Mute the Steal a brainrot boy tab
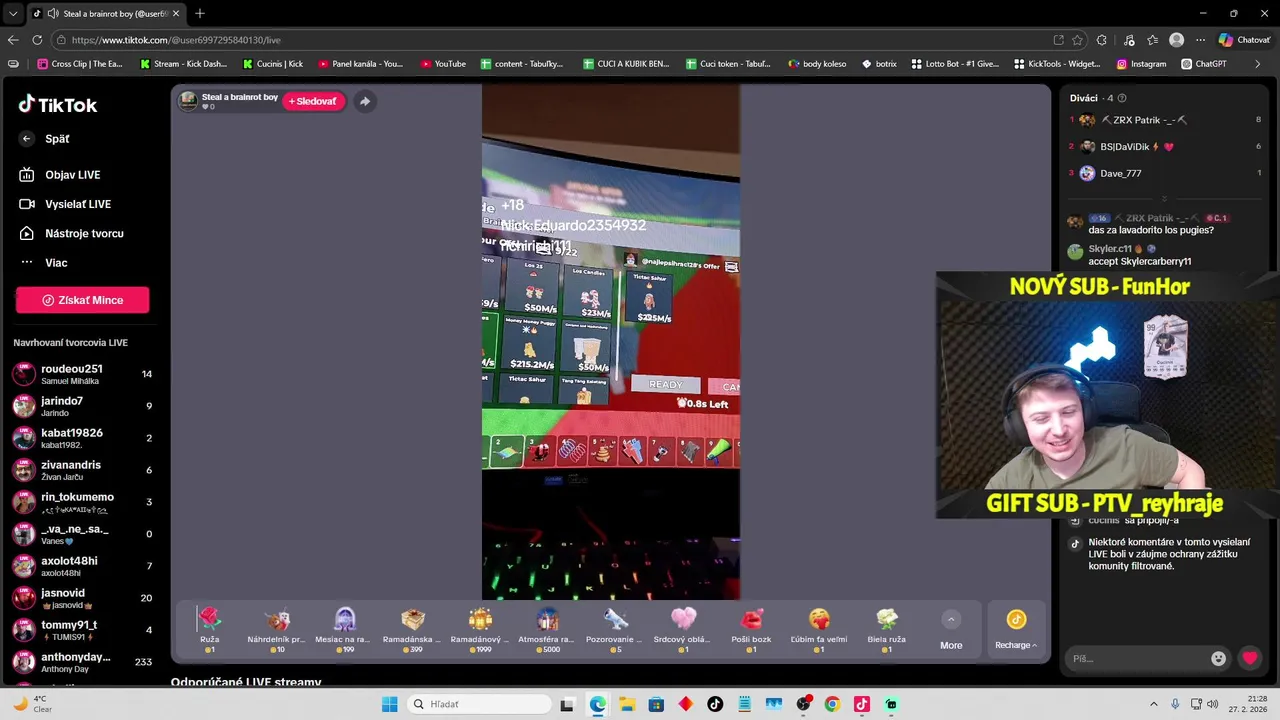Viewport: 1280px width, 720px height. pos(52,14)
